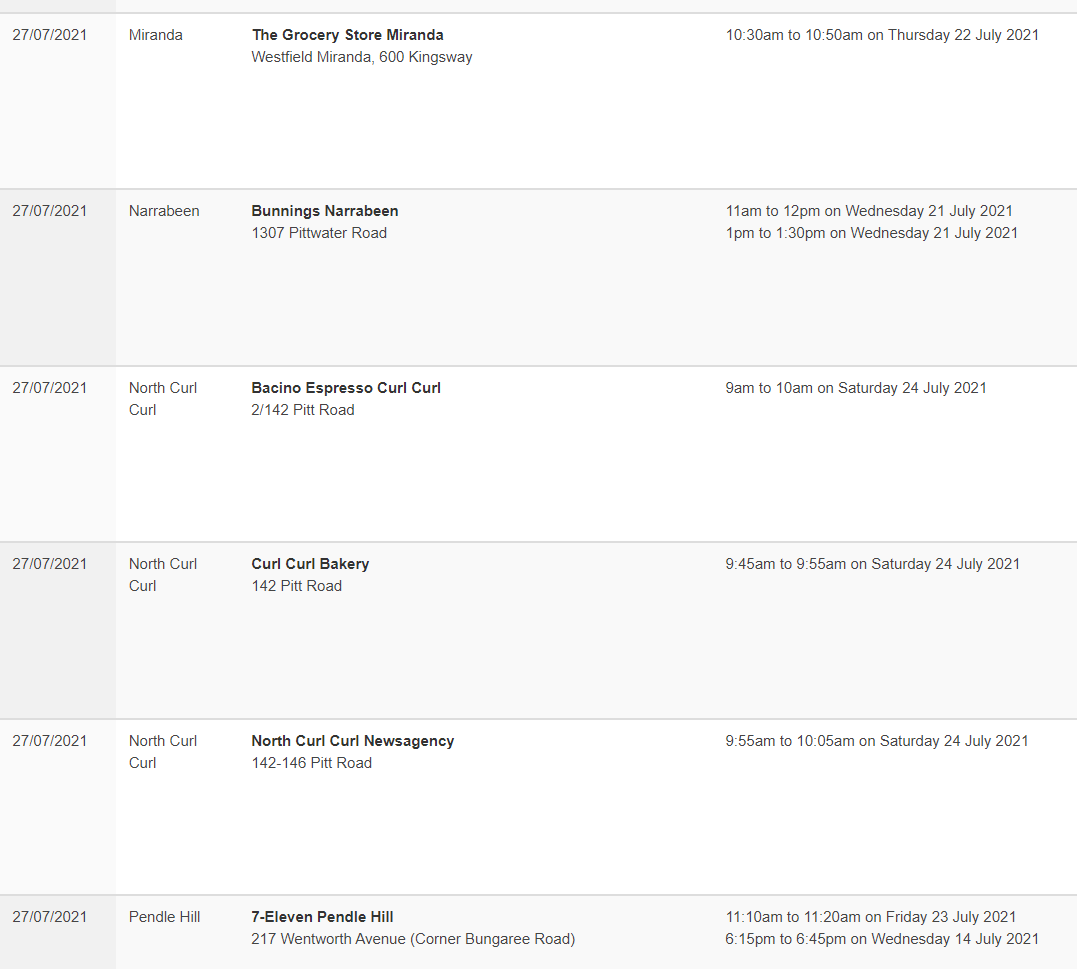This screenshot has width=1077, height=969.
Task: Click The Grocery Store Miranda venue name
Action: tap(348, 35)
